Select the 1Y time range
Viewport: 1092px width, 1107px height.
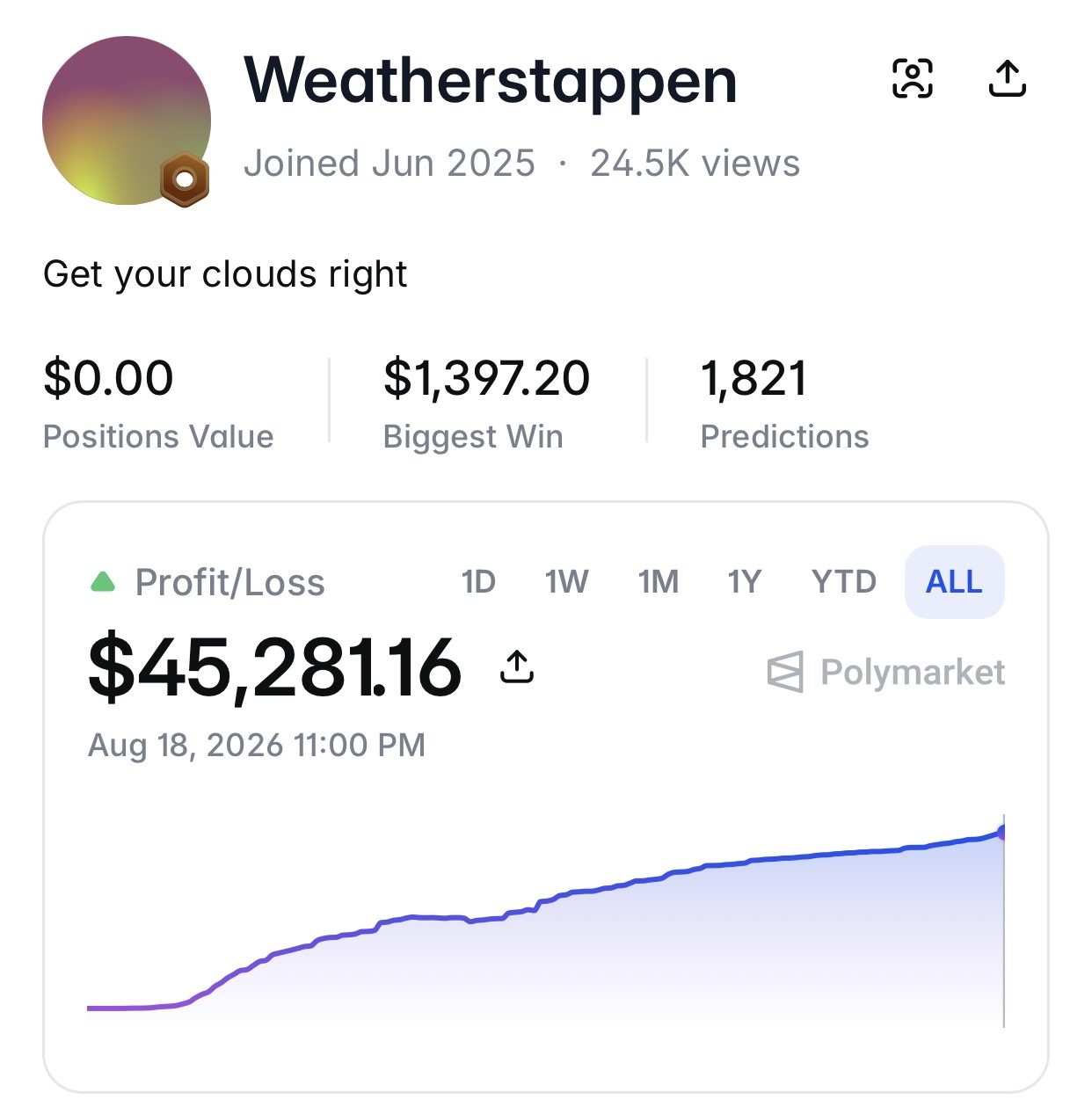pos(744,582)
